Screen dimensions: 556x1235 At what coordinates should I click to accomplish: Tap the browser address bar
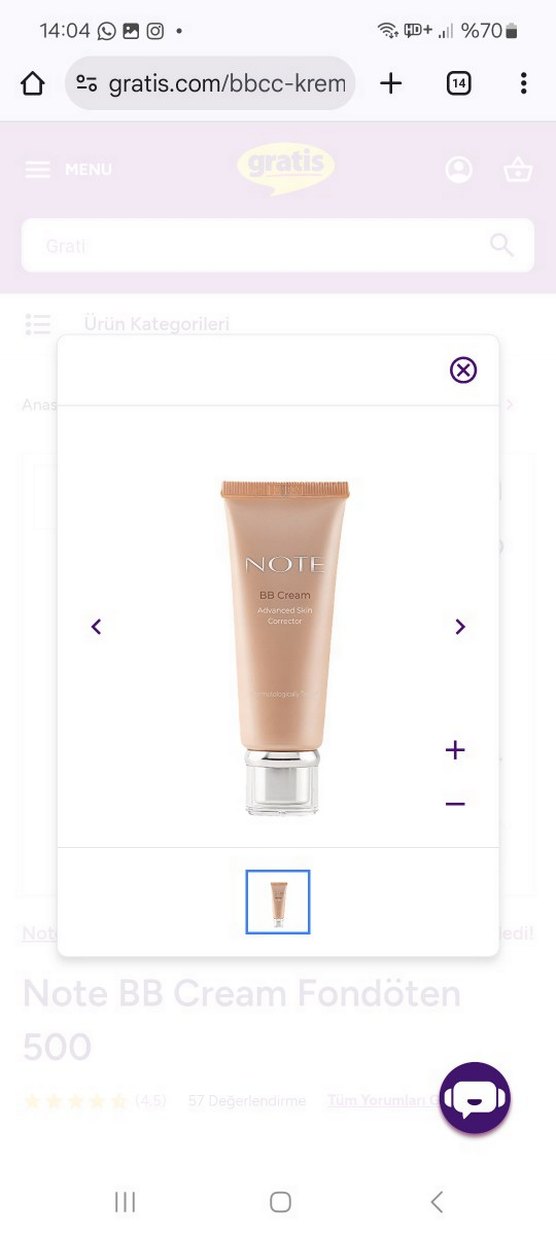[x=210, y=84]
